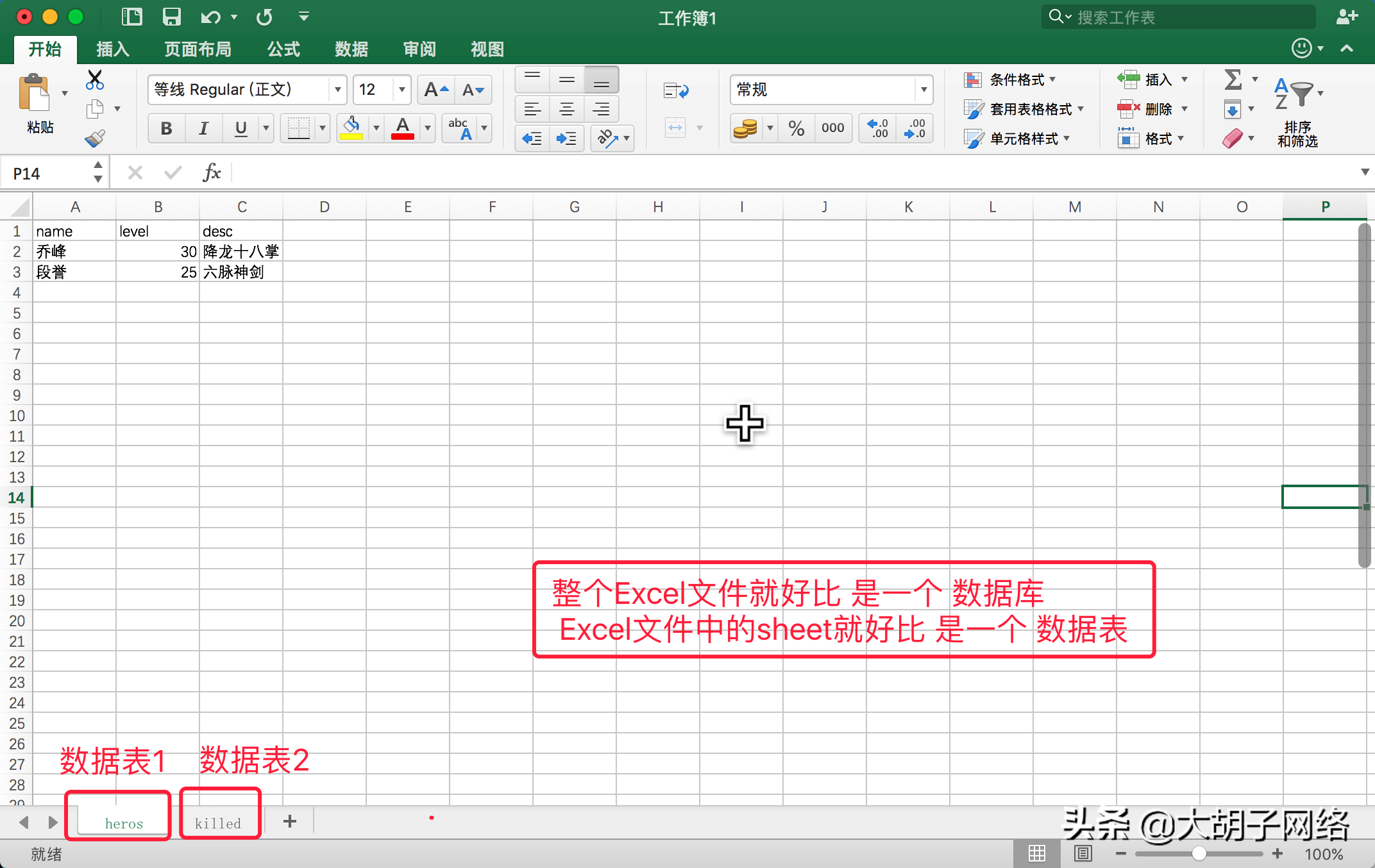Toggle Underline formatting
The height and width of the screenshot is (868, 1375).
click(x=241, y=128)
